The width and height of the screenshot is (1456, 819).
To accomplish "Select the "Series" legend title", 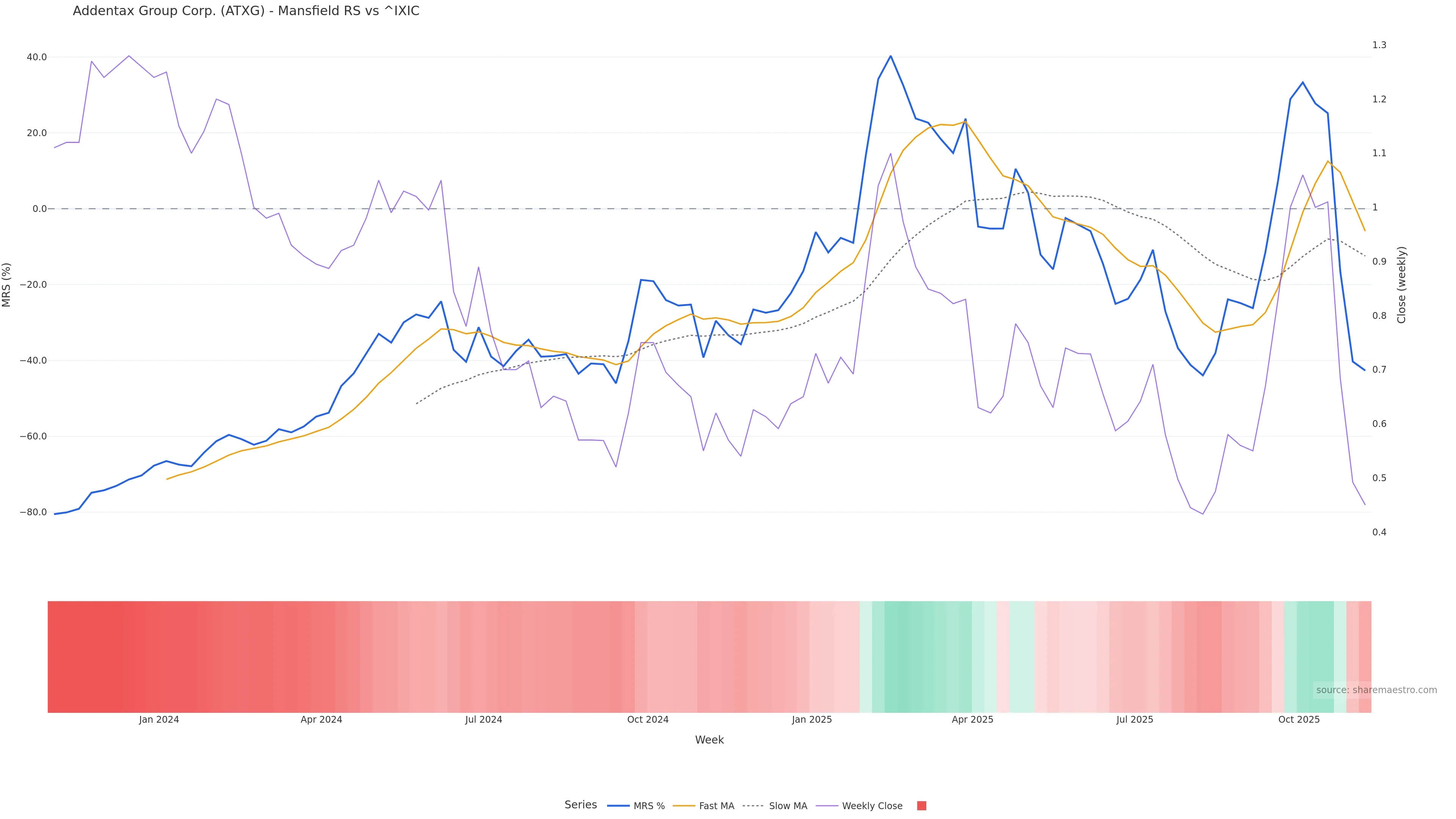I will [581, 804].
